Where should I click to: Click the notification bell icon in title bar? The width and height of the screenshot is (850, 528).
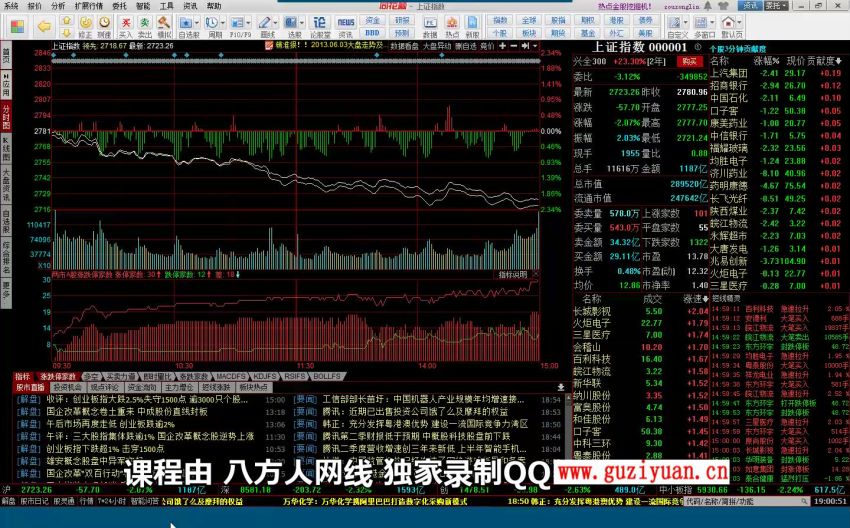coord(708,6)
